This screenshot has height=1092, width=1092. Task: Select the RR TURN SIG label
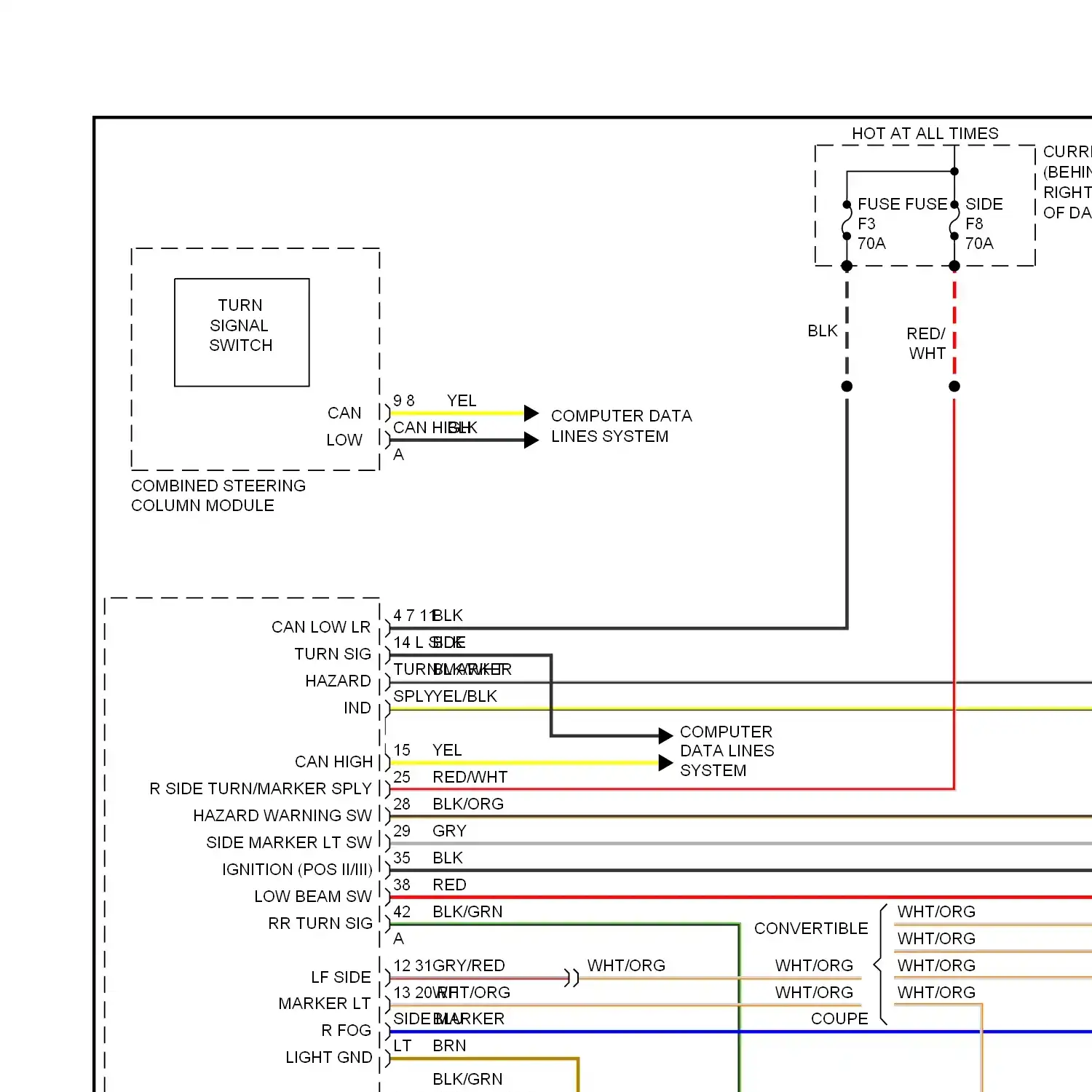(x=320, y=923)
